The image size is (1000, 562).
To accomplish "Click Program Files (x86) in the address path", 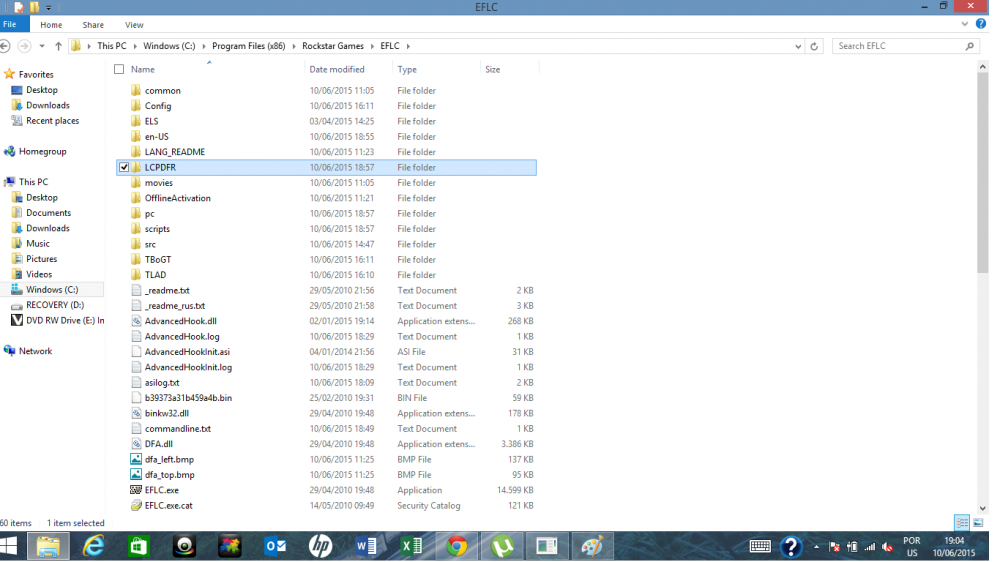I will tap(249, 46).
